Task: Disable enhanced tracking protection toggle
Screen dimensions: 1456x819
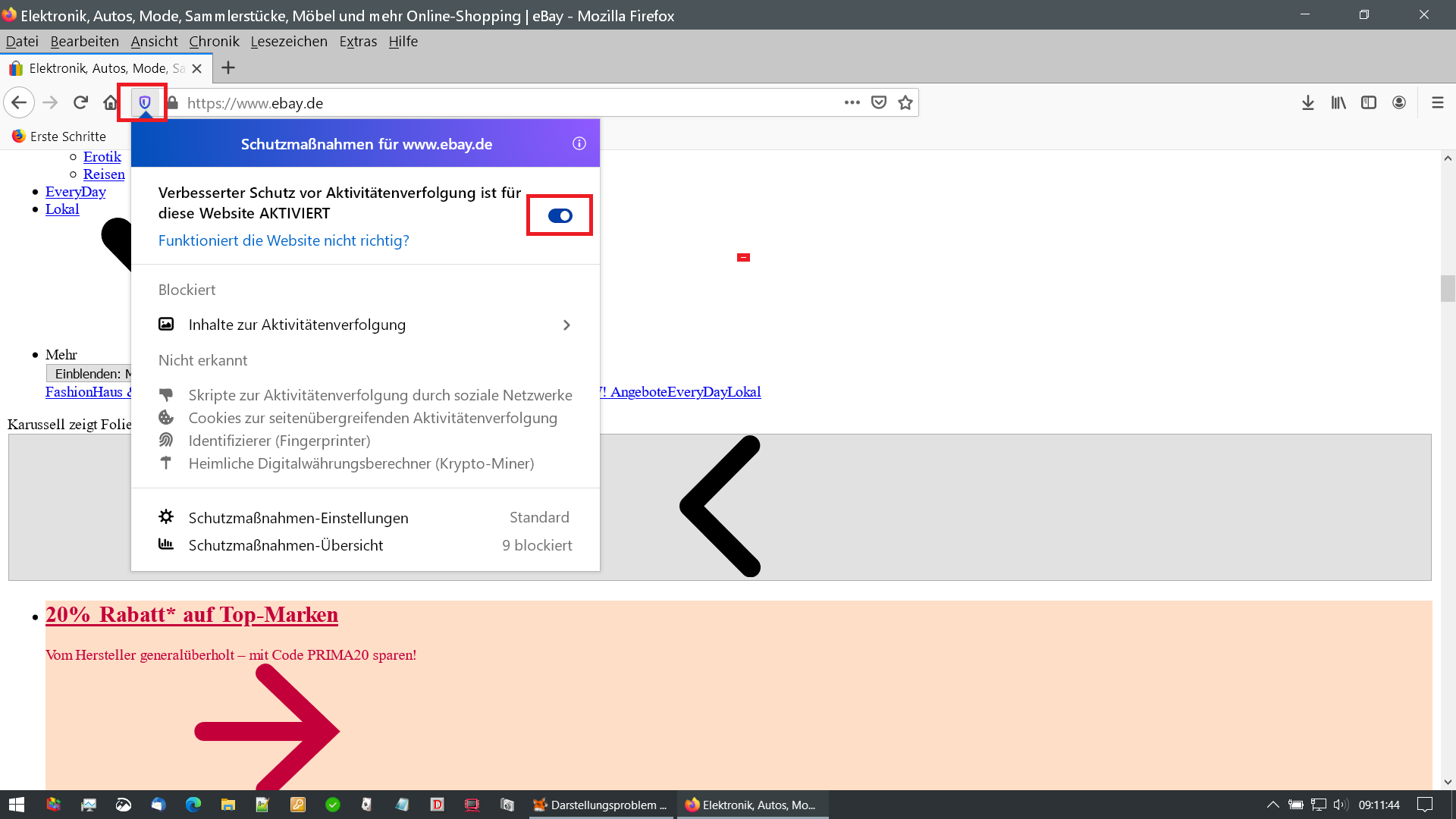Action: [560, 215]
